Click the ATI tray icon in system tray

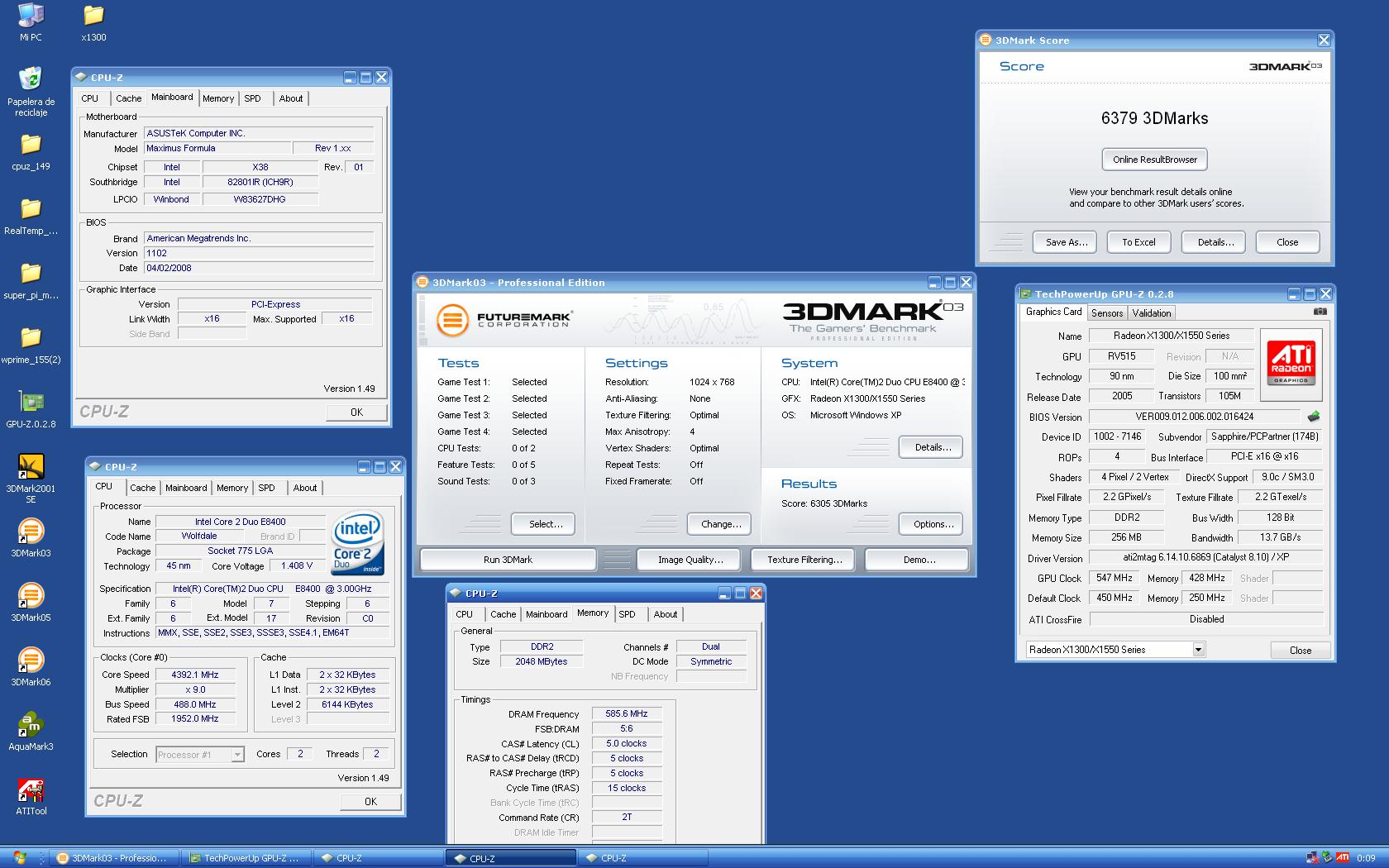click(x=1343, y=857)
